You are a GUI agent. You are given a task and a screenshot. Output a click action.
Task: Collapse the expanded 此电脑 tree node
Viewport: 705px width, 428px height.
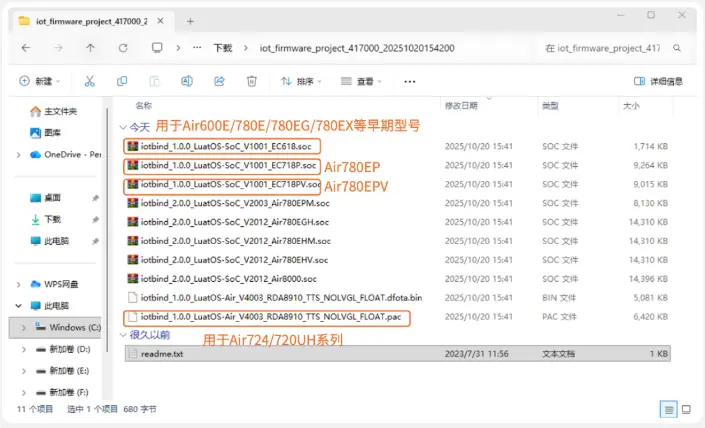click(18, 306)
